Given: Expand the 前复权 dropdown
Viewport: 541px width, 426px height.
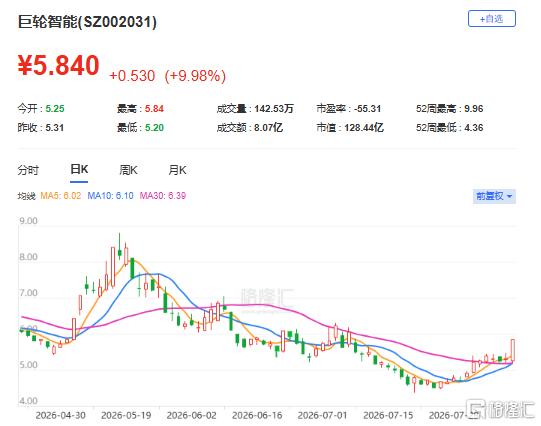Looking at the screenshot, I should point(494,196).
